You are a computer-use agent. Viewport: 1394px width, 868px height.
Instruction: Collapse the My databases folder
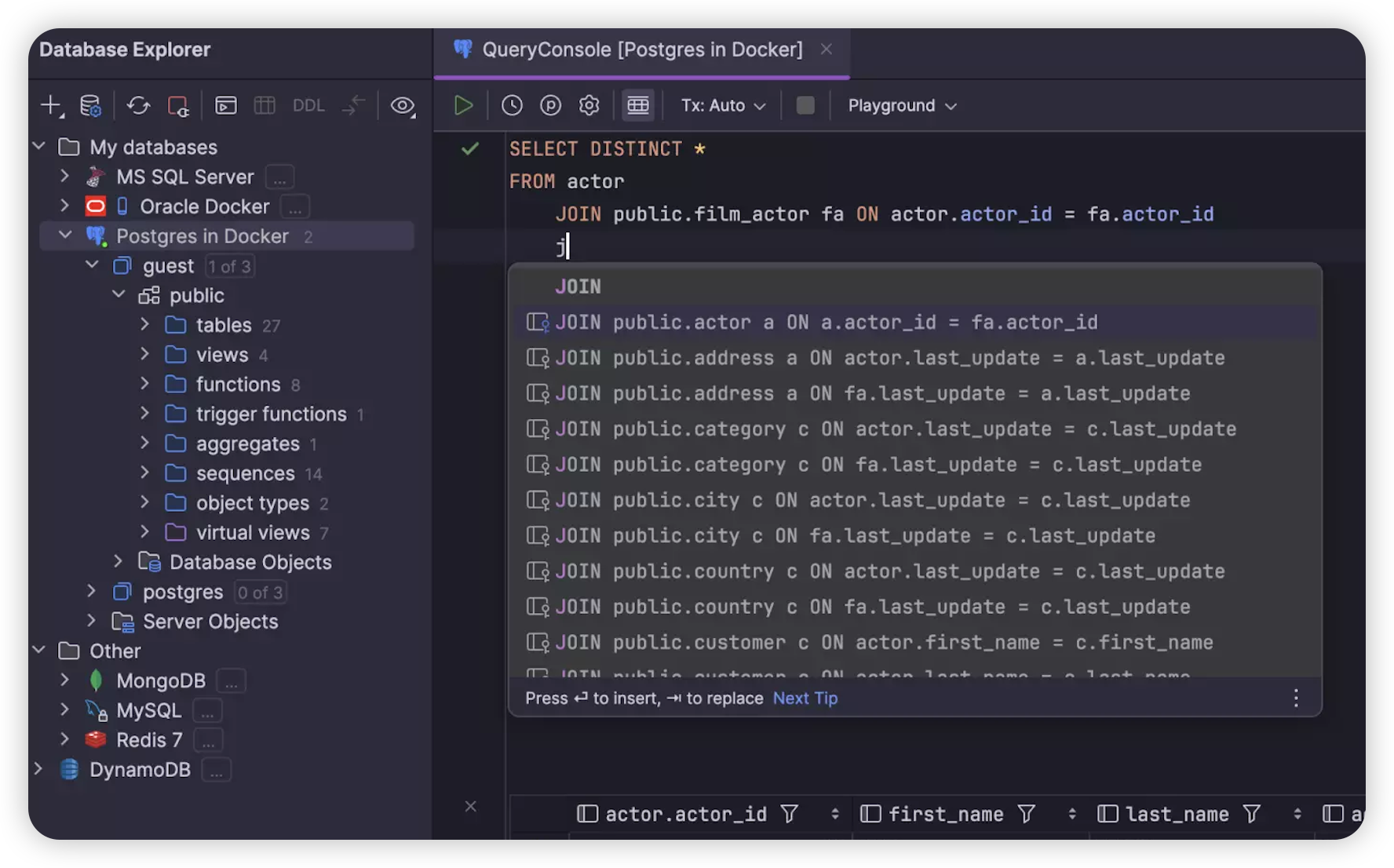39,147
